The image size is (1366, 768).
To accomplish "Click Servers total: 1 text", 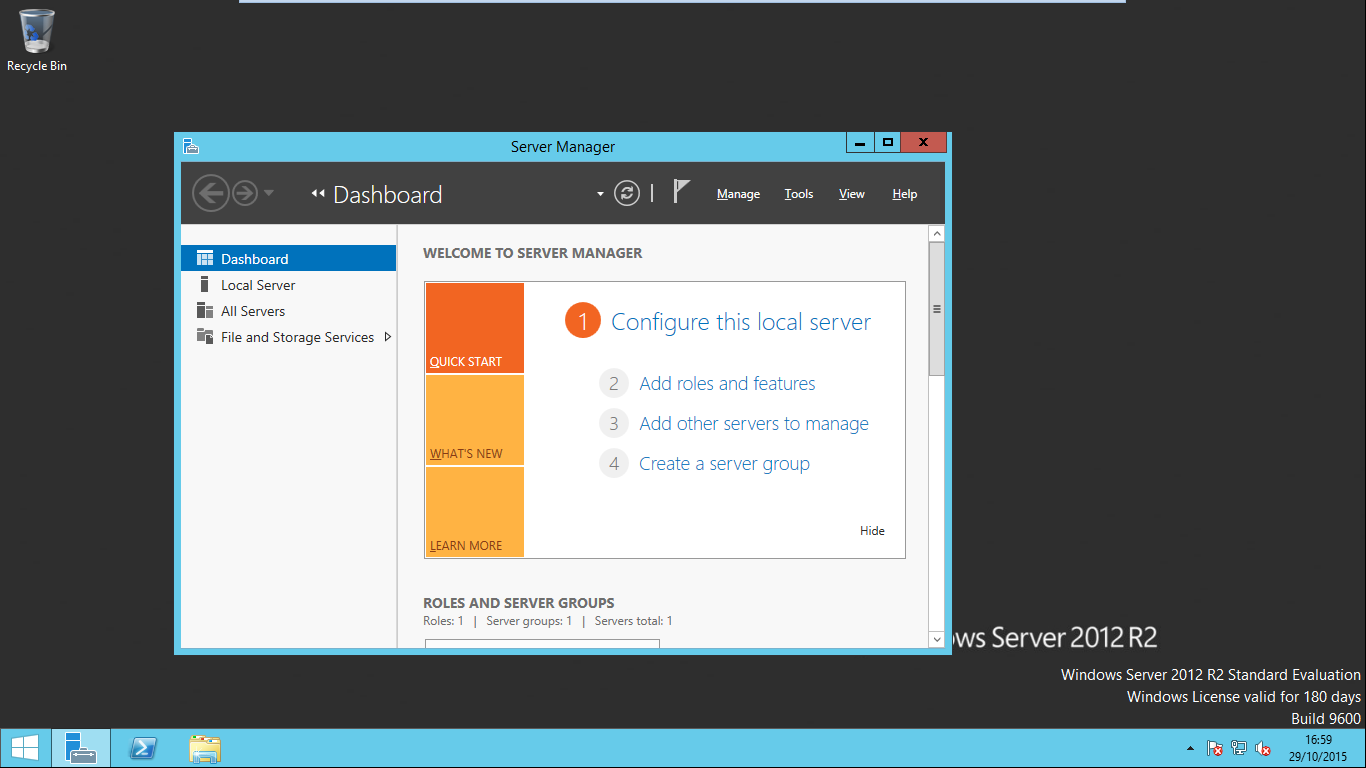I will pyautogui.click(x=633, y=621).
